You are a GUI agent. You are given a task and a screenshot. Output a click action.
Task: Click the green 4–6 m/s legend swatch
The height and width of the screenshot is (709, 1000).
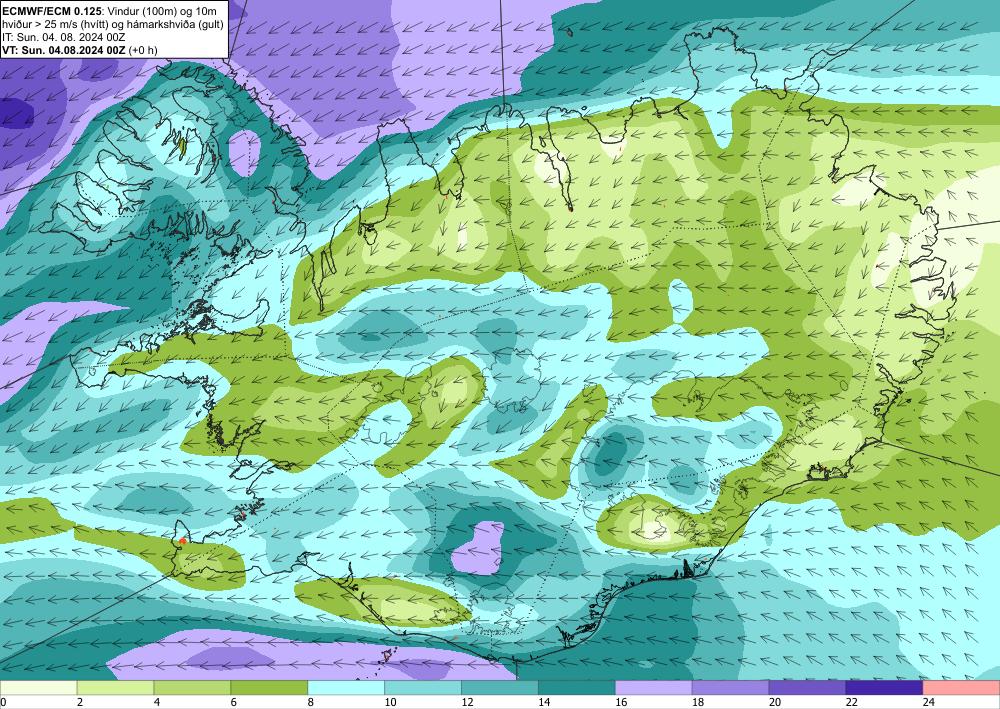(192, 688)
